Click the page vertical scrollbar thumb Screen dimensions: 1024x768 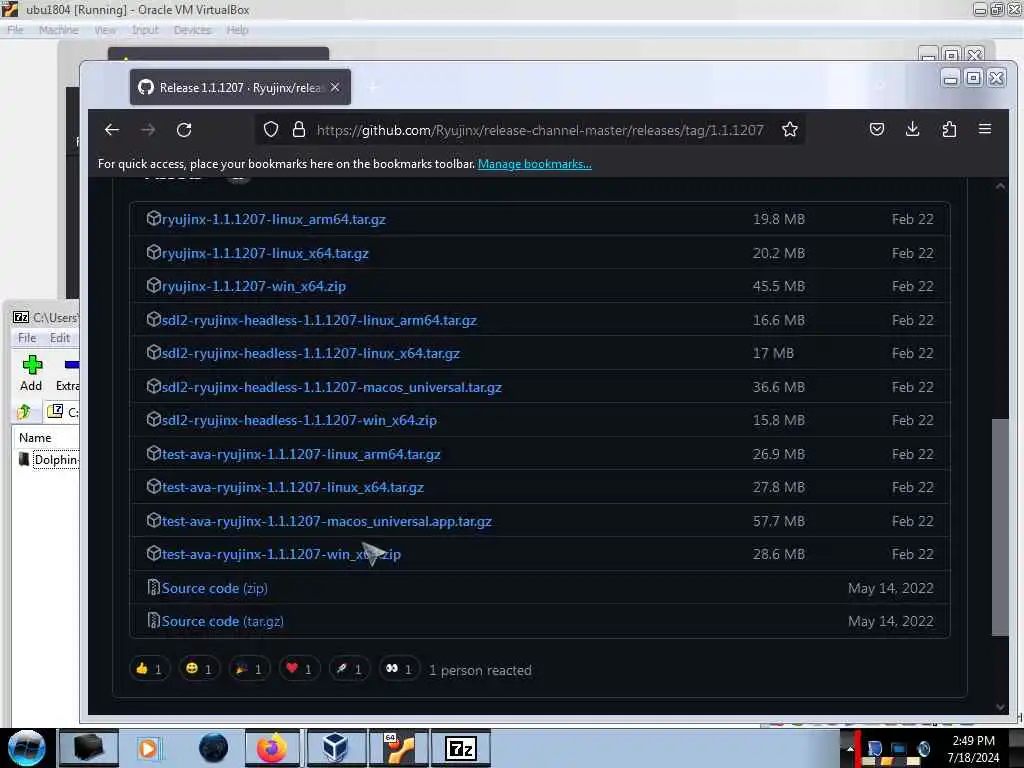coord(1000,527)
